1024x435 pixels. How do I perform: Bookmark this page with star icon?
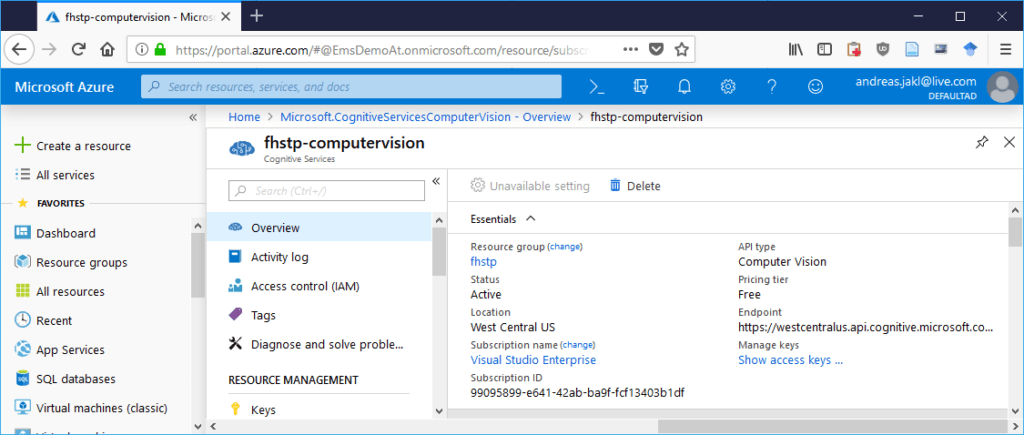[681, 49]
